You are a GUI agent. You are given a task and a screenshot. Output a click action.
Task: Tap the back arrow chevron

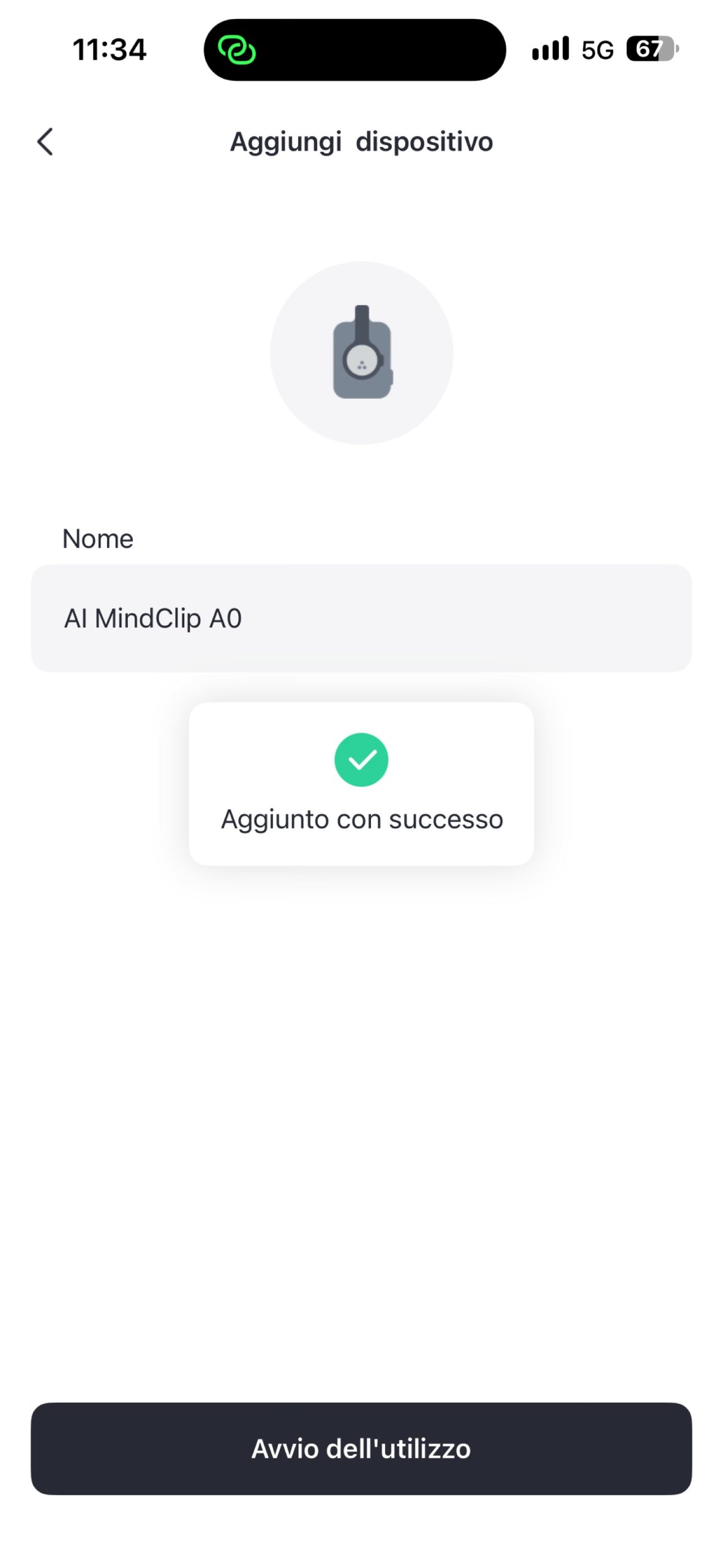tap(45, 141)
